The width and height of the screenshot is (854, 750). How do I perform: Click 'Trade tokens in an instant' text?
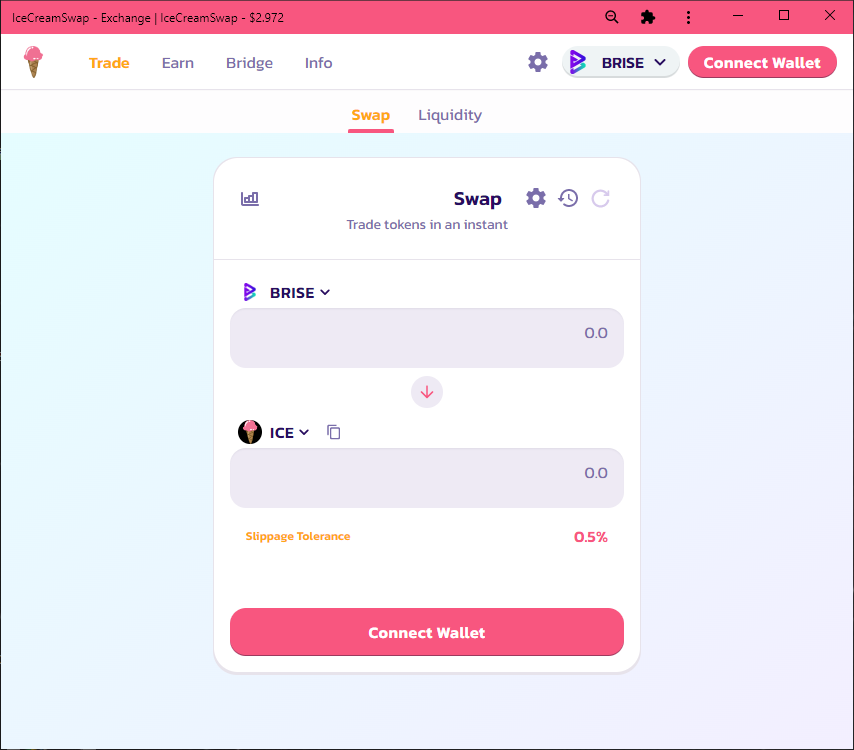click(x=427, y=224)
